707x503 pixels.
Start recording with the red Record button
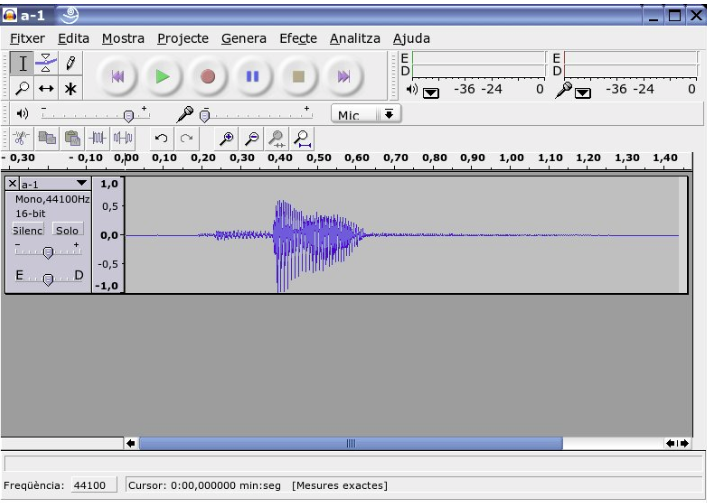tap(207, 77)
